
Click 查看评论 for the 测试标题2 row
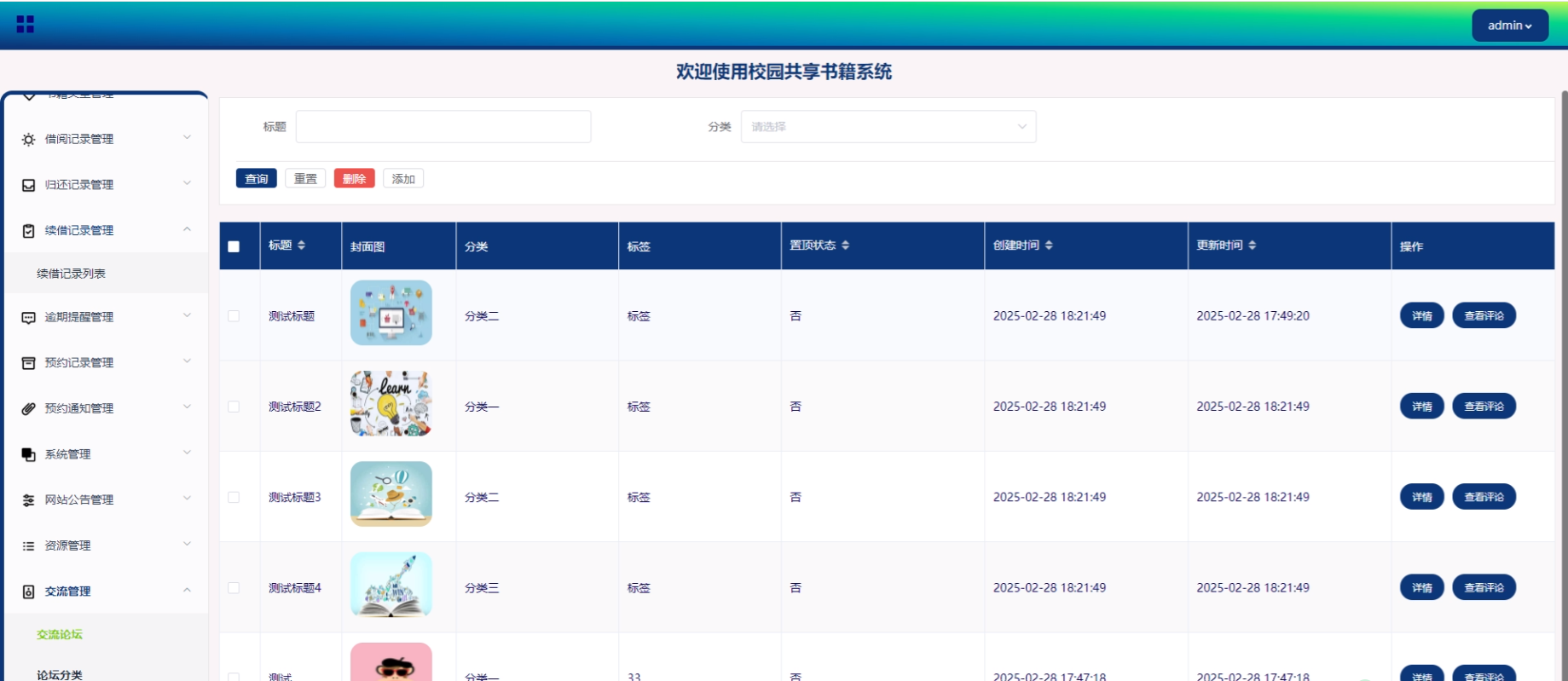click(1484, 407)
